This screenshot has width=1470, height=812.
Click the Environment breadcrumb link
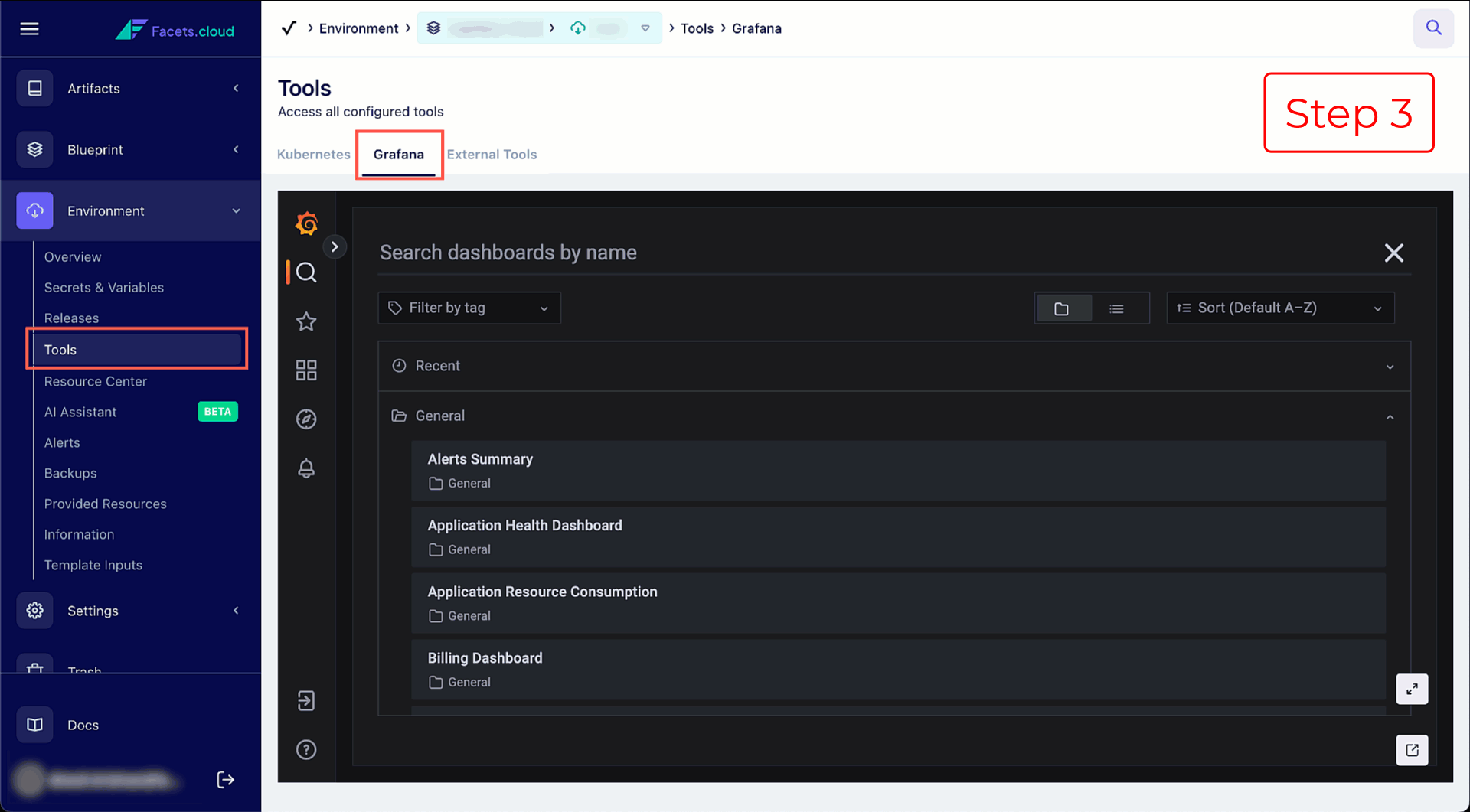pyautogui.click(x=358, y=28)
